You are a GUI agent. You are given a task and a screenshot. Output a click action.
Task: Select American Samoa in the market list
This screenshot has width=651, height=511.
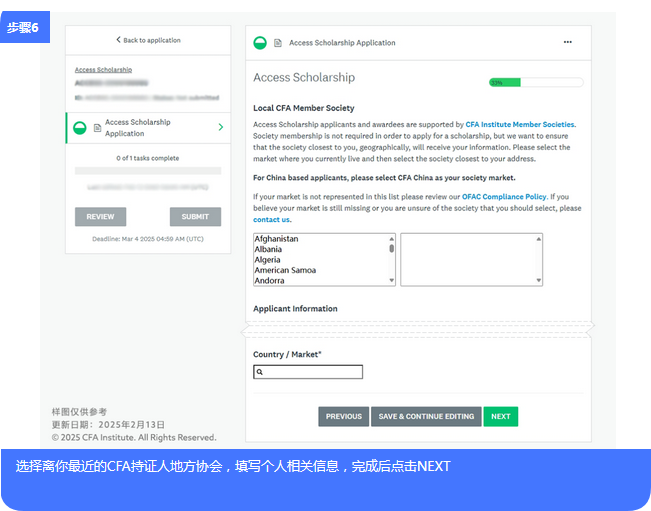(x=285, y=270)
